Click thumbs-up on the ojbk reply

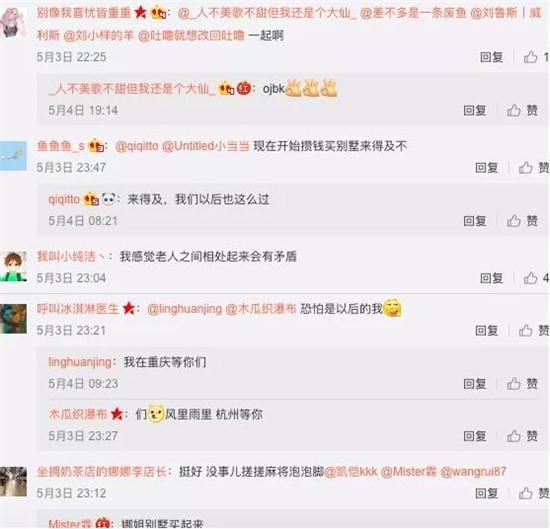point(522,111)
